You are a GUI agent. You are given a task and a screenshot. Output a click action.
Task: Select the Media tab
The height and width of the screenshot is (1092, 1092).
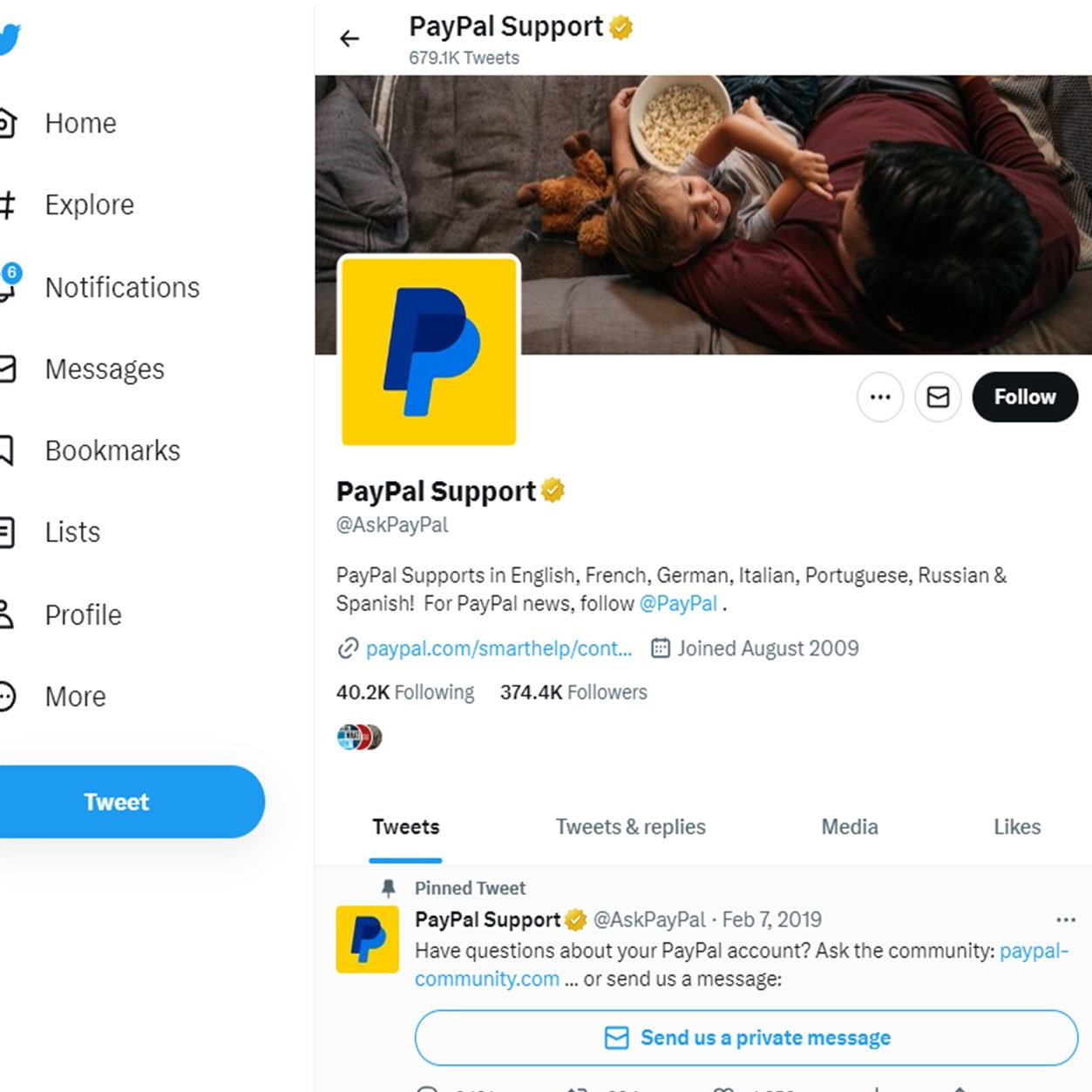(849, 827)
